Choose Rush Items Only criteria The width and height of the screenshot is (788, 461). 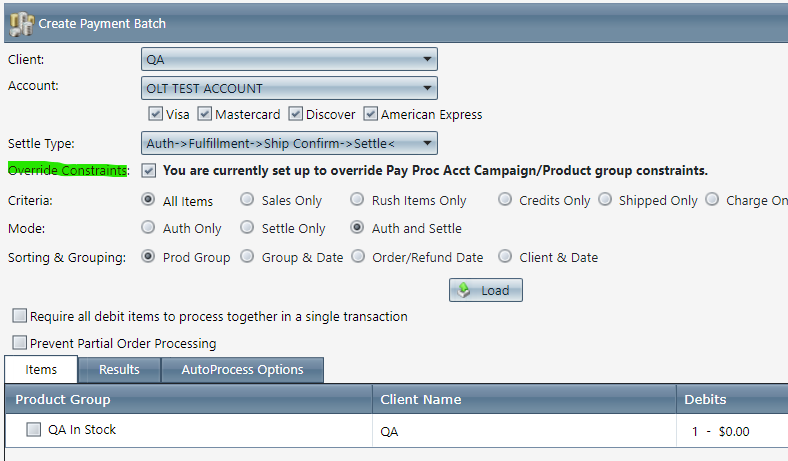[x=357, y=199]
